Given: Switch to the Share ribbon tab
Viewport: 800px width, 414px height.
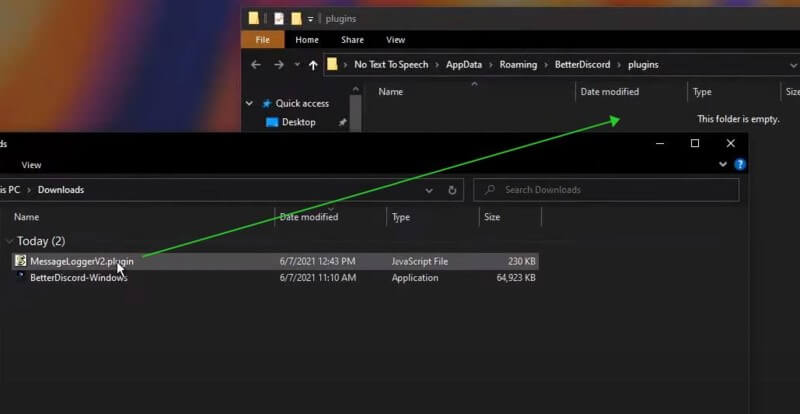Looking at the screenshot, I should tap(352, 40).
